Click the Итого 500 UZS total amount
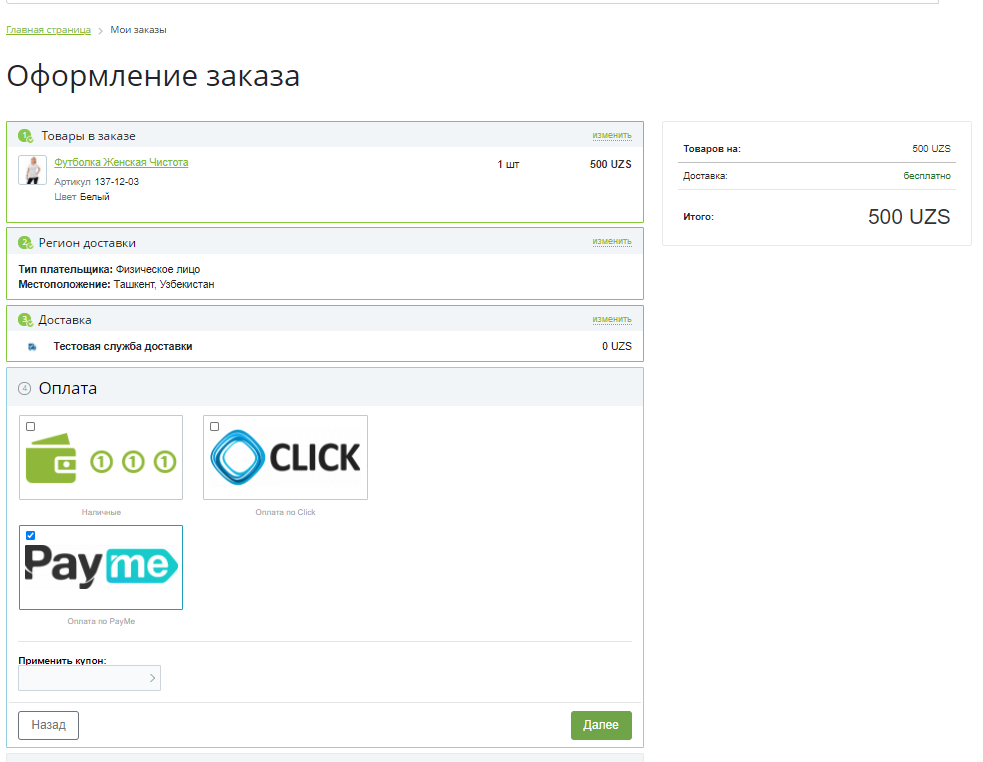 pyautogui.click(x=909, y=217)
